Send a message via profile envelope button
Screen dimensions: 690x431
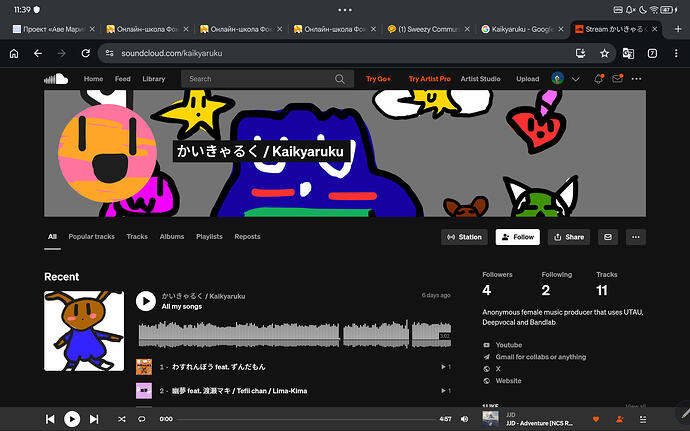coord(608,237)
